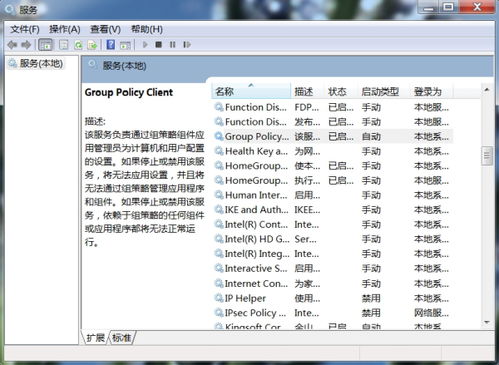499x365 pixels.
Task: Click IKEE... description cell
Action: [x=307, y=210]
